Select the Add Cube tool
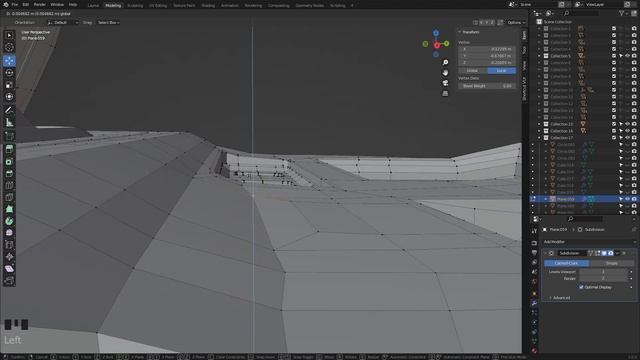This screenshot has width=640, height=360. point(9,136)
